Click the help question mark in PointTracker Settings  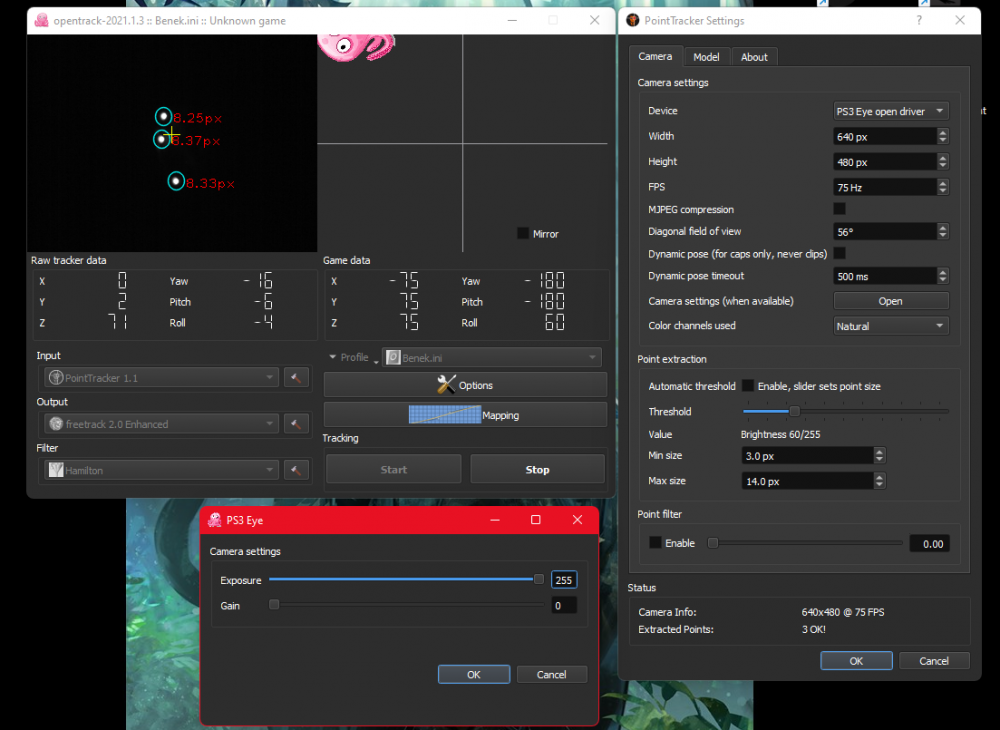[919, 20]
